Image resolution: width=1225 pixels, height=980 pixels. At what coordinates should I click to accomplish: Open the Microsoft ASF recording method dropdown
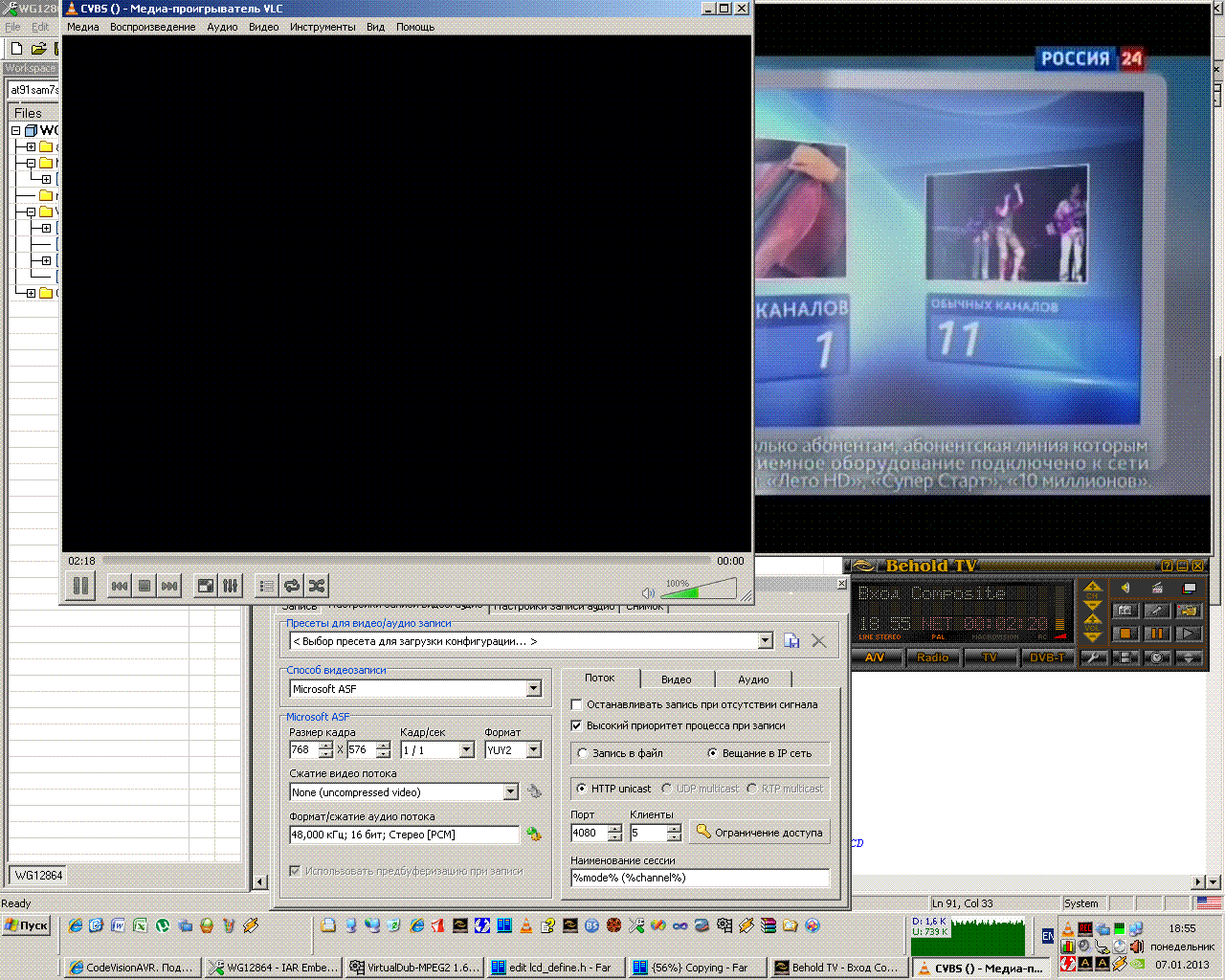point(533,689)
